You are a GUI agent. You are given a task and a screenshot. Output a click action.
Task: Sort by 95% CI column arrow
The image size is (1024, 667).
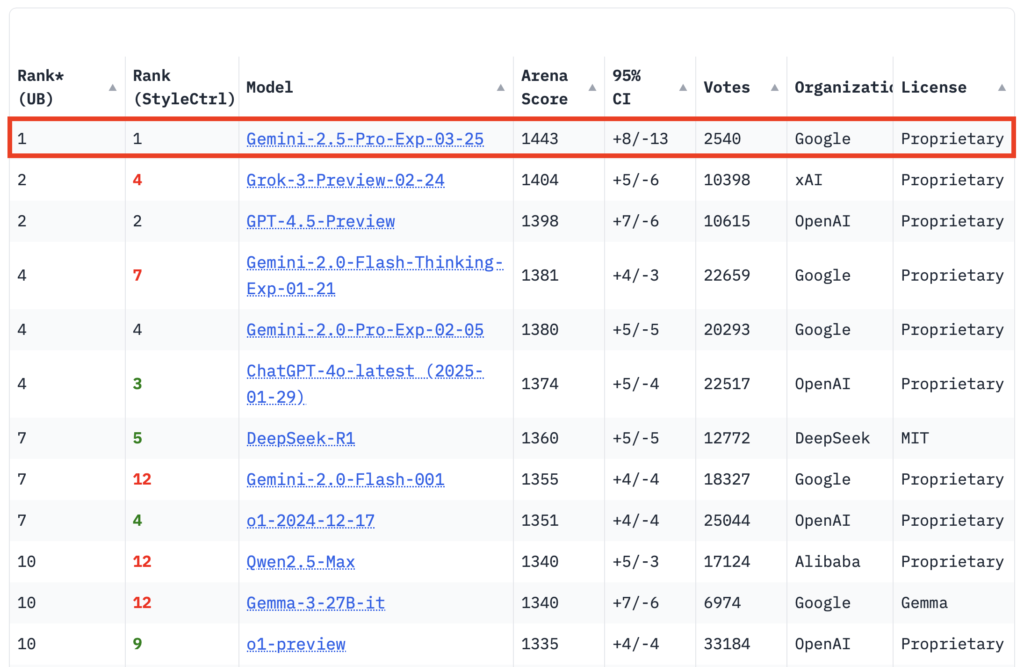click(x=683, y=88)
